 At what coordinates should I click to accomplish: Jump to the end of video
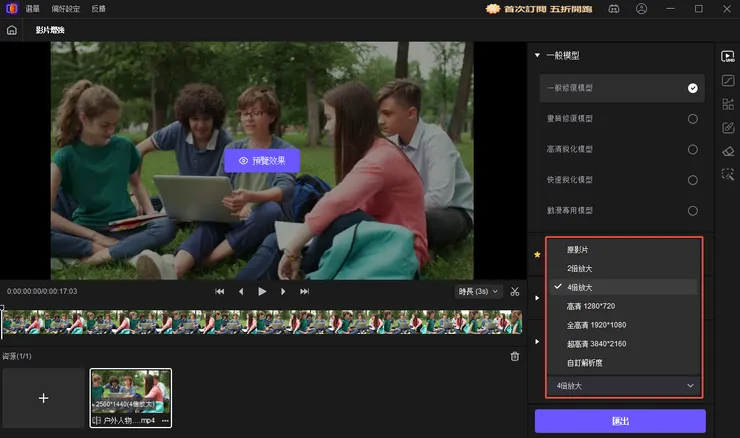tap(304, 292)
